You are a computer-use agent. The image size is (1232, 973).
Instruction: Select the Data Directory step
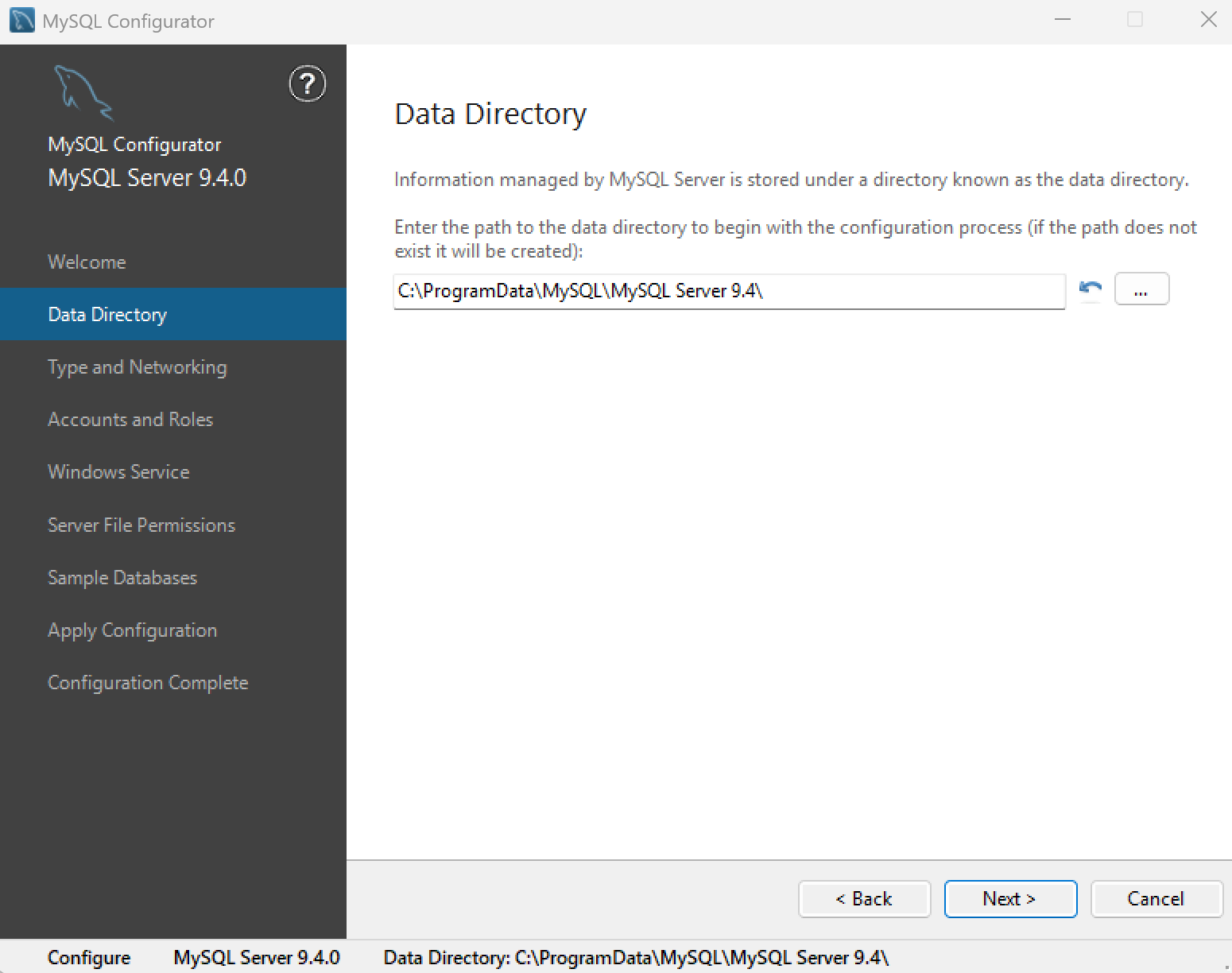pos(173,314)
